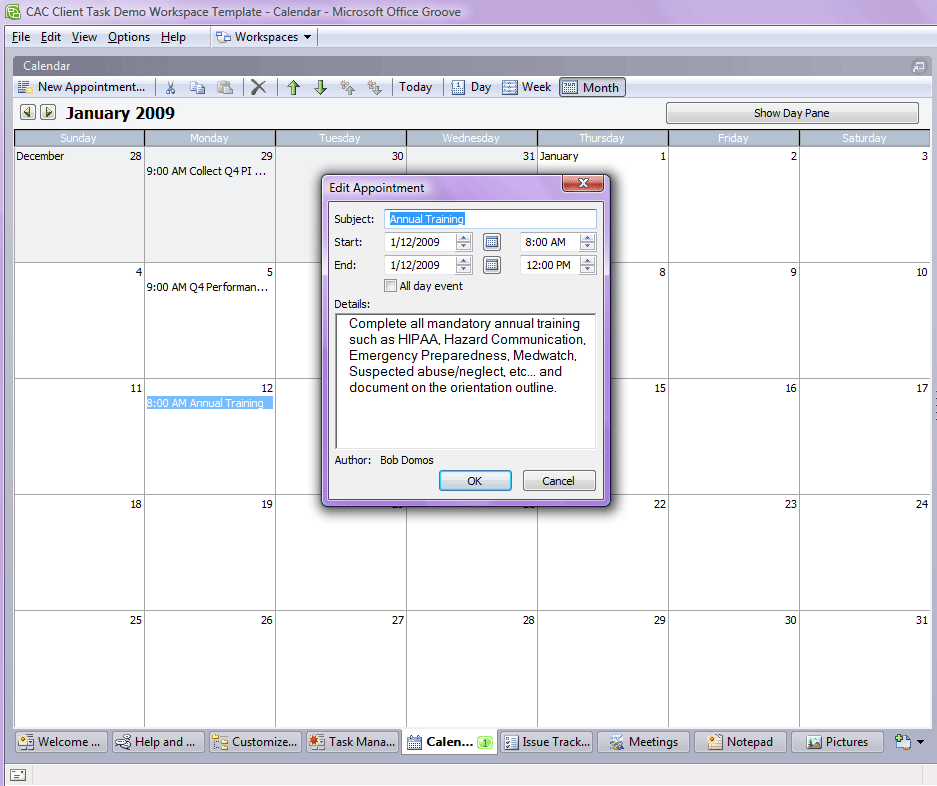Viewport: 937px width, 786px height.
Task: Open the Meetings tool tab
Action: coord(644,742)
